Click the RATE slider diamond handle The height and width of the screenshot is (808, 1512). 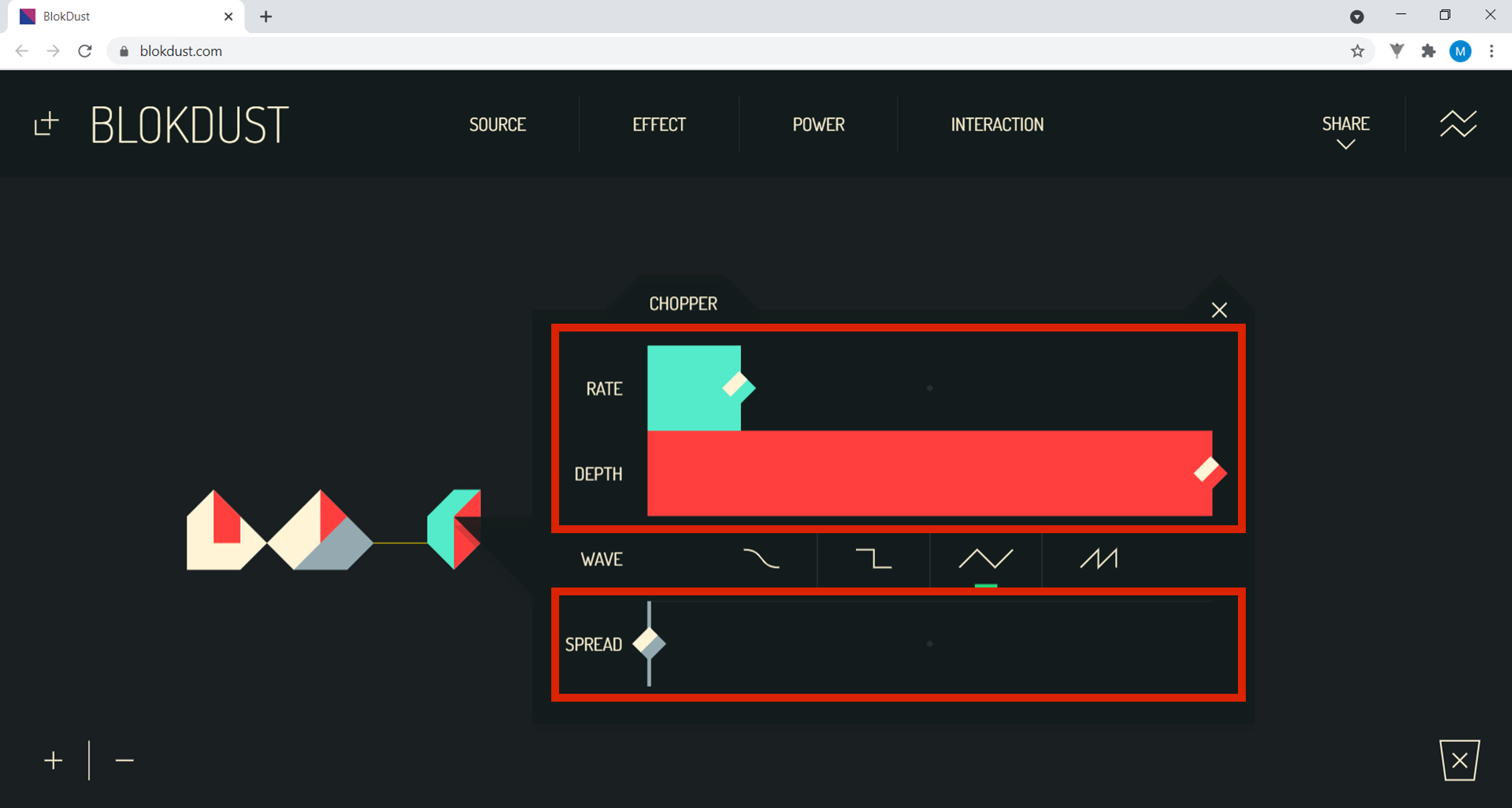[x=739, y=387]
